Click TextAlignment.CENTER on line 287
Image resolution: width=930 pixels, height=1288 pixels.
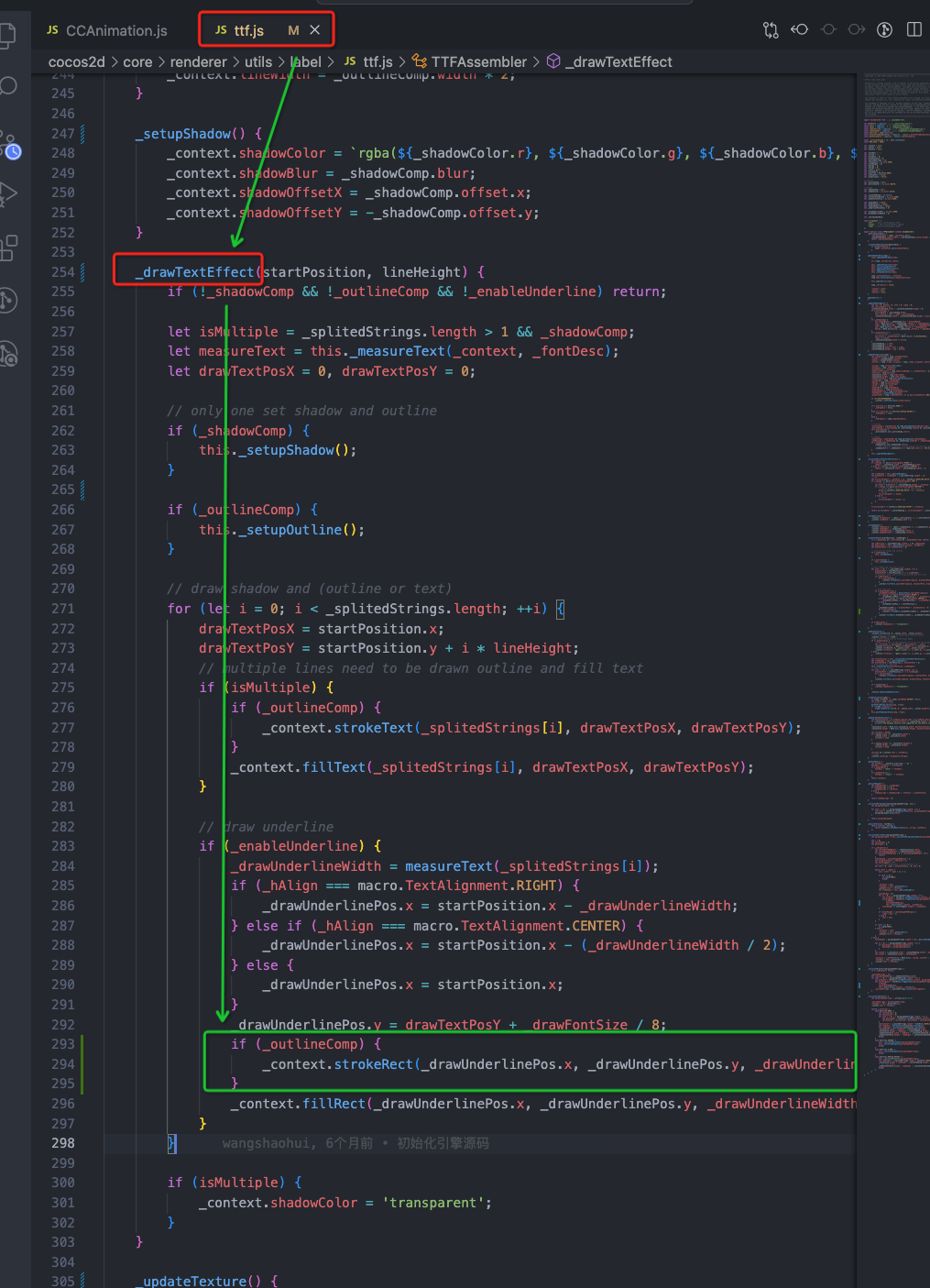[x=542, y=926]
